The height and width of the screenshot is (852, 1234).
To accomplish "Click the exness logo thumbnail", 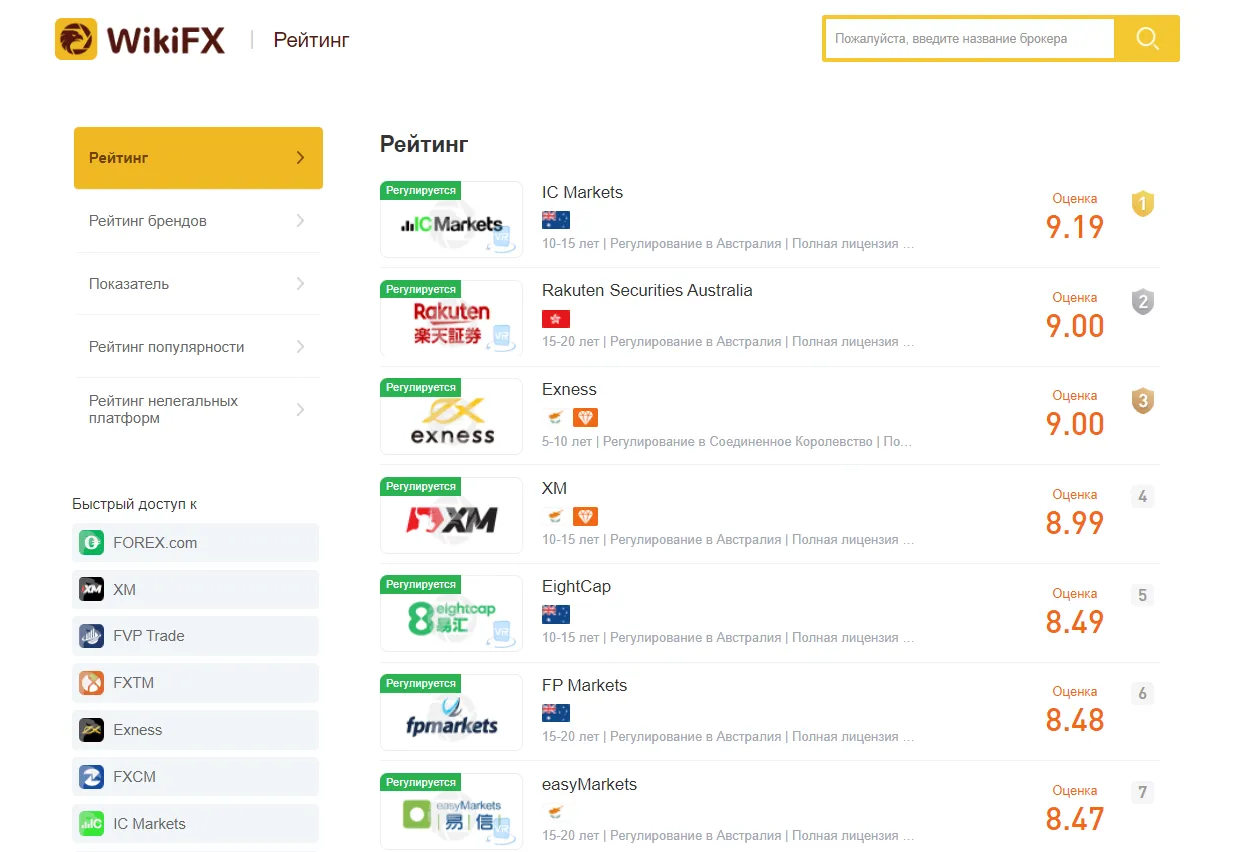I will (451, 417).
